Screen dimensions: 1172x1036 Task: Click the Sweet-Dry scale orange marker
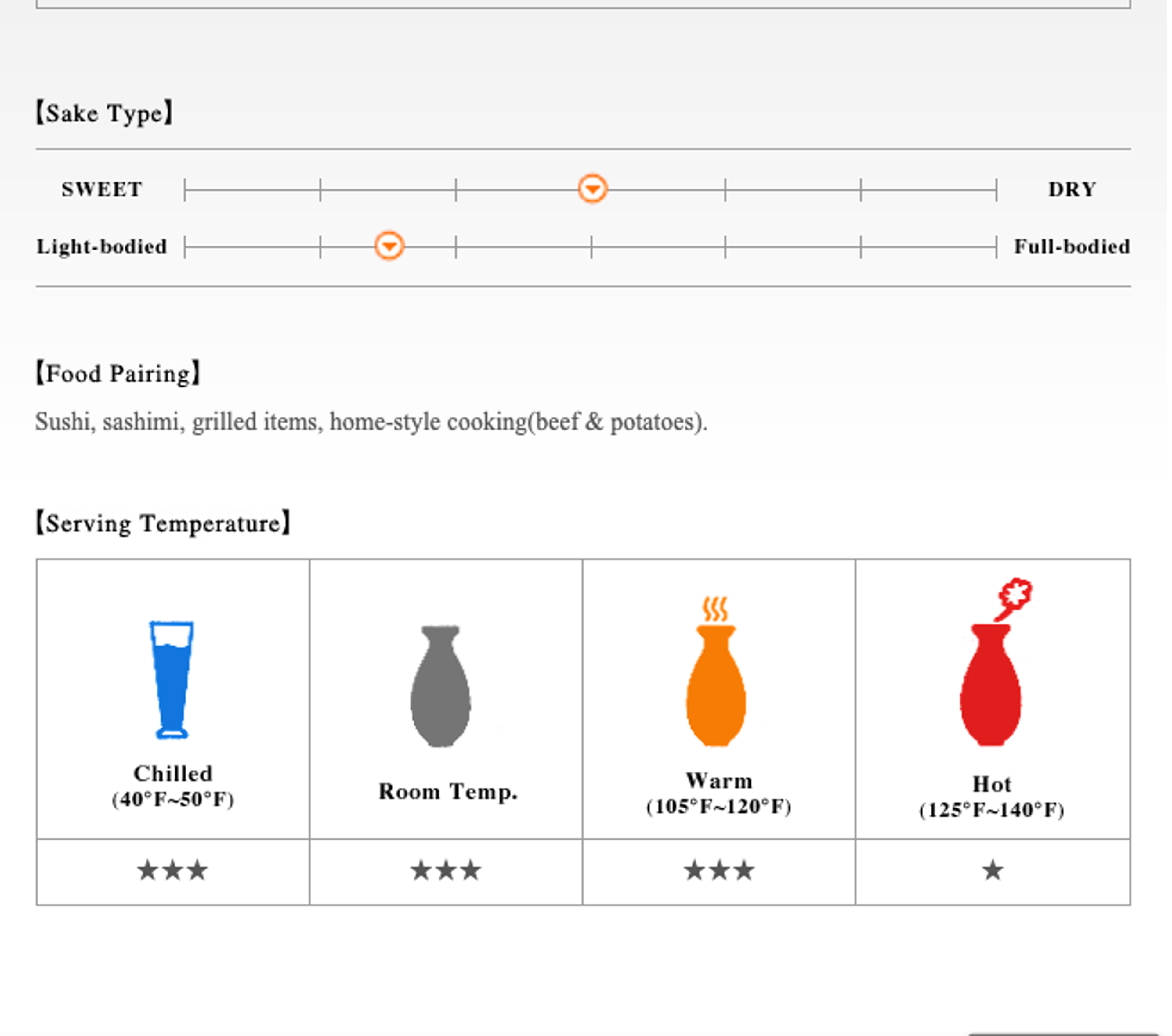592,189
